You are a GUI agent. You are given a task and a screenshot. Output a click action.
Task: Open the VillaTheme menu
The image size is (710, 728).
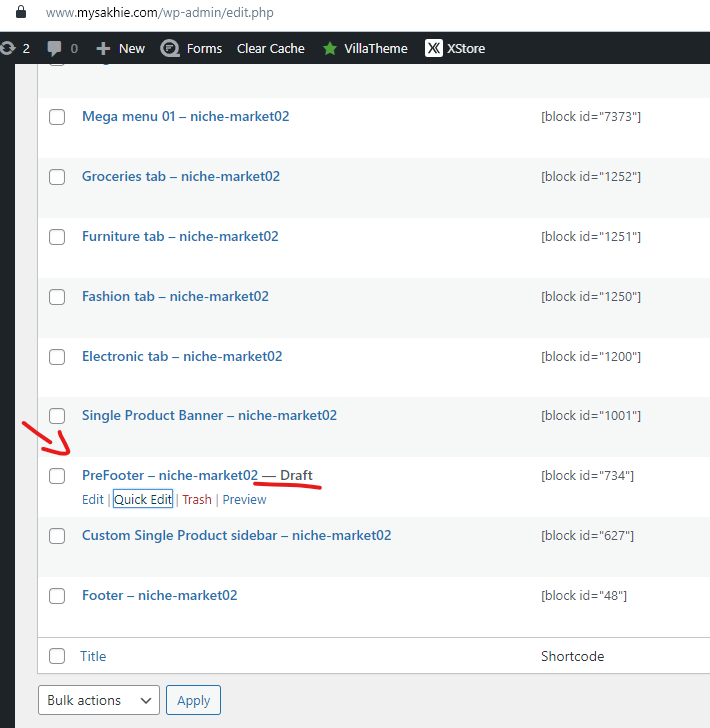(376, 48)
